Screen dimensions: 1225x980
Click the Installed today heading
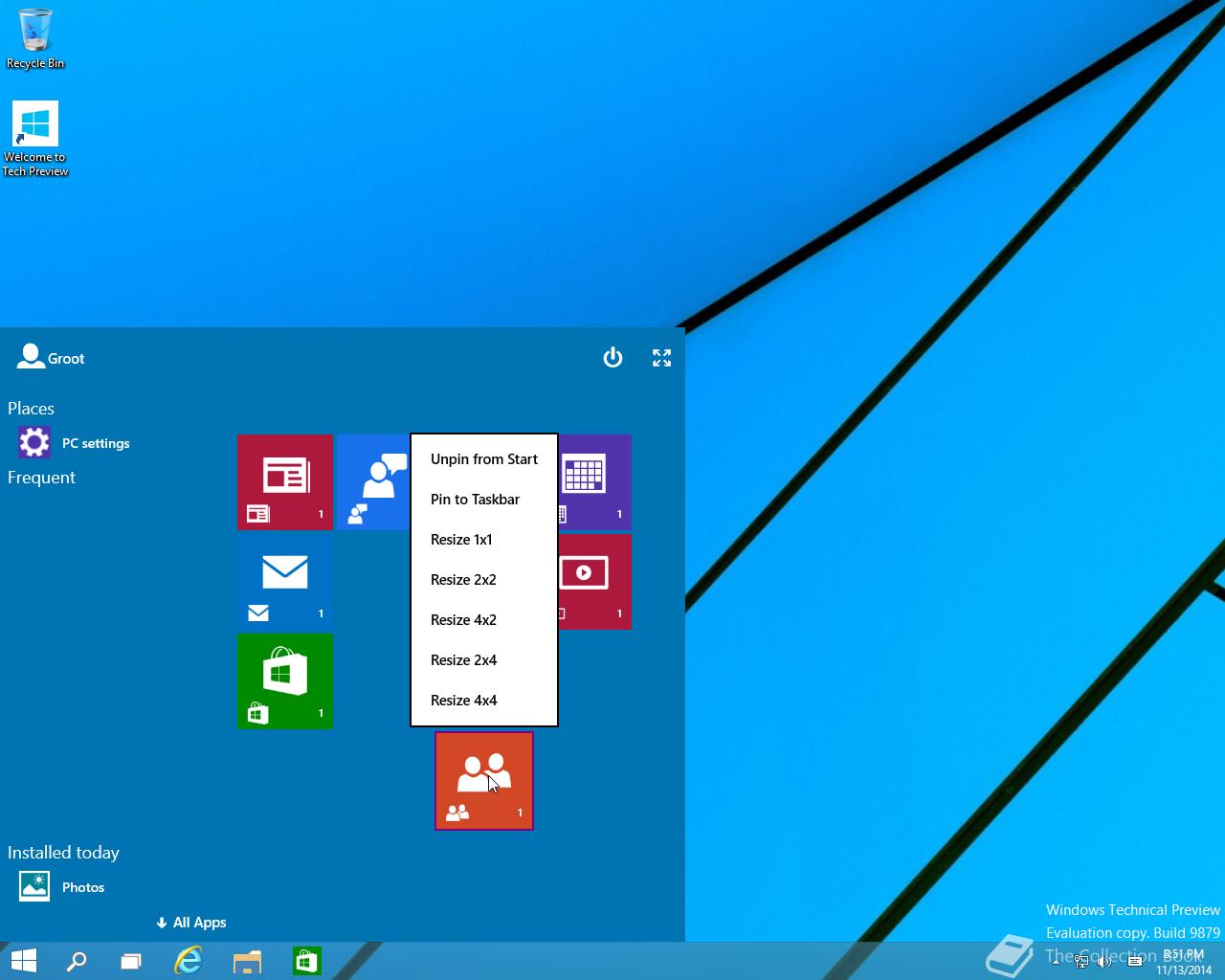coord(63,853)
